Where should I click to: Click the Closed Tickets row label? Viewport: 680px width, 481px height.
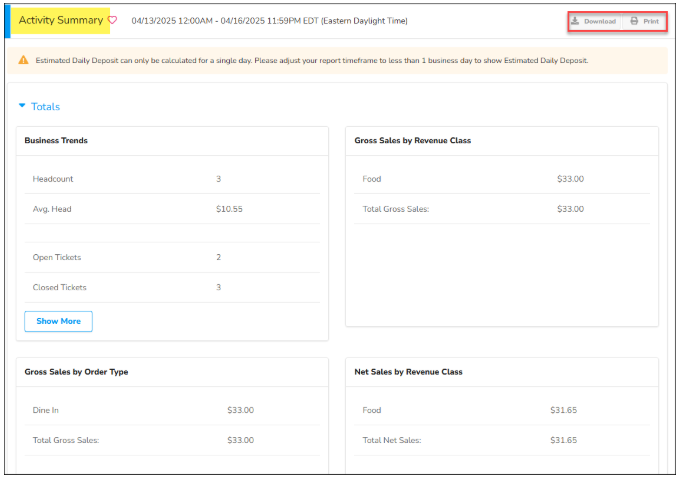59,287
